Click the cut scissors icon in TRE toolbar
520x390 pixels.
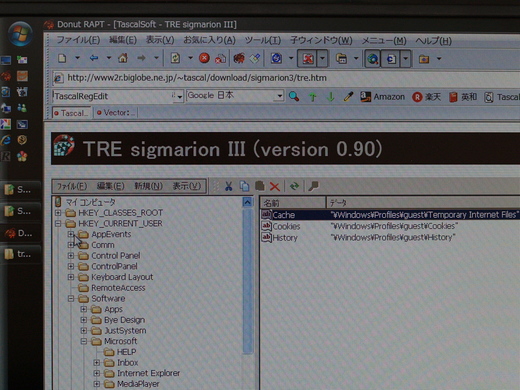click(228, 186)
